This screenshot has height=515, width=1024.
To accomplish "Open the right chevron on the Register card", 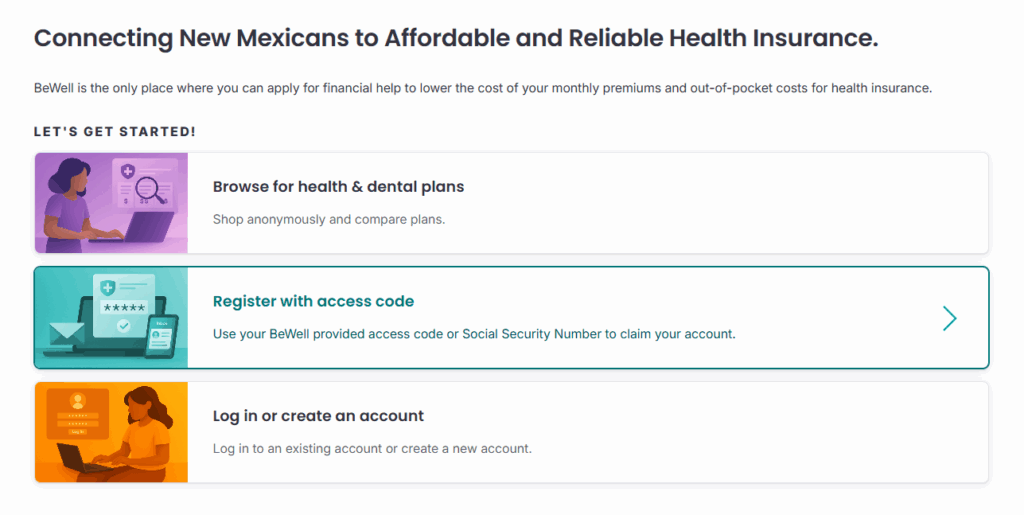I will tap(949, 318).
